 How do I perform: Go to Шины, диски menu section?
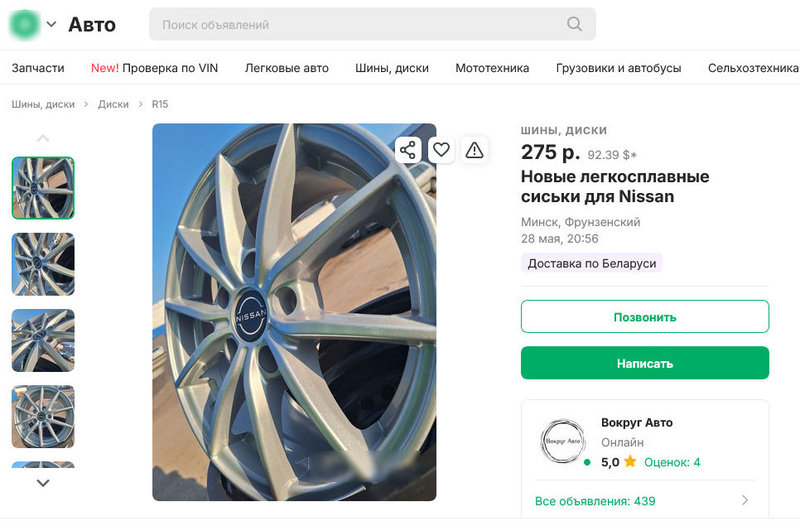[x=392, y=68]
